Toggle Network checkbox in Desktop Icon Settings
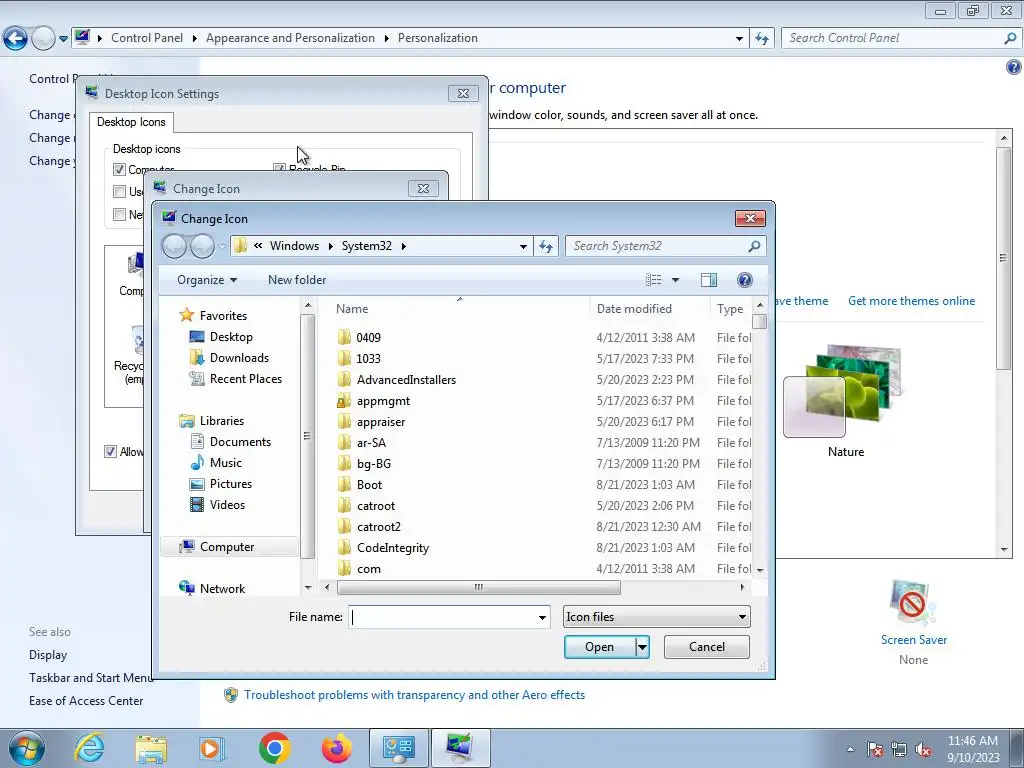 (120, 214)
